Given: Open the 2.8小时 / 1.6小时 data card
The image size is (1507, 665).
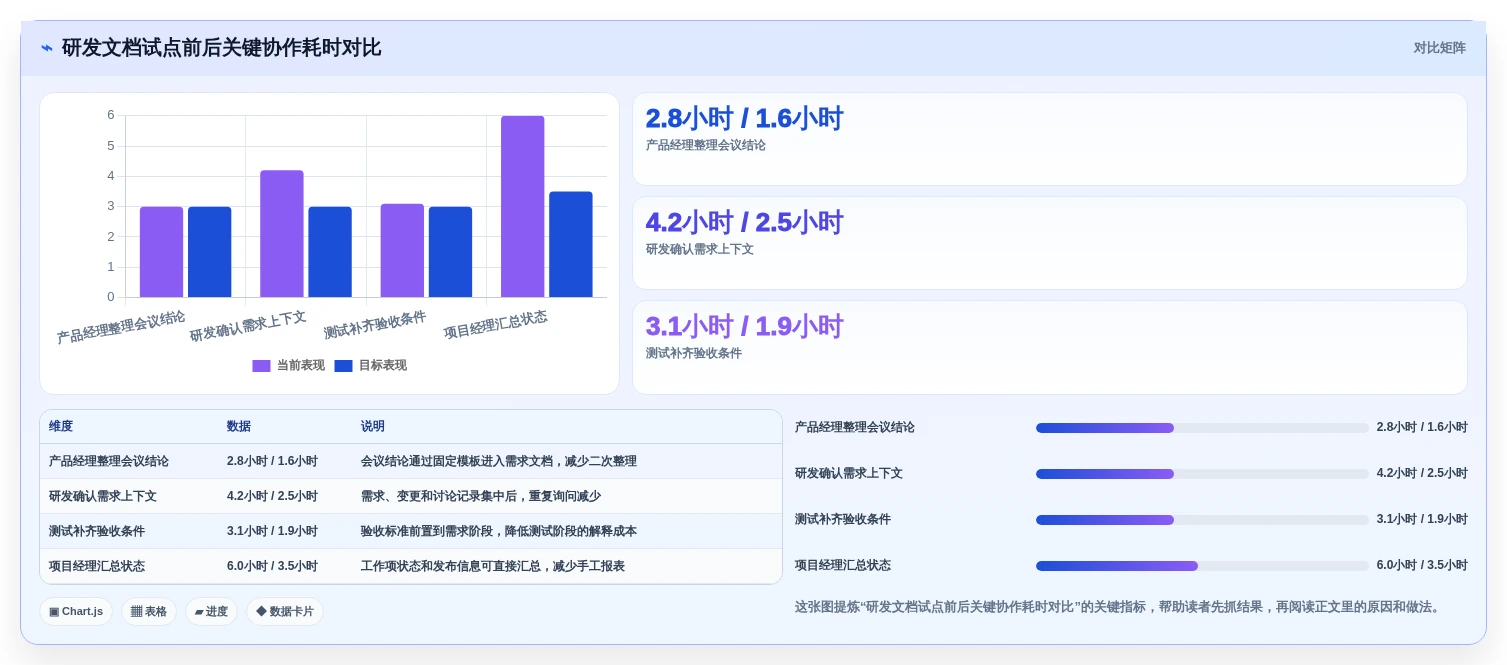Looking at the screenshot, I should click(1049, 139).
